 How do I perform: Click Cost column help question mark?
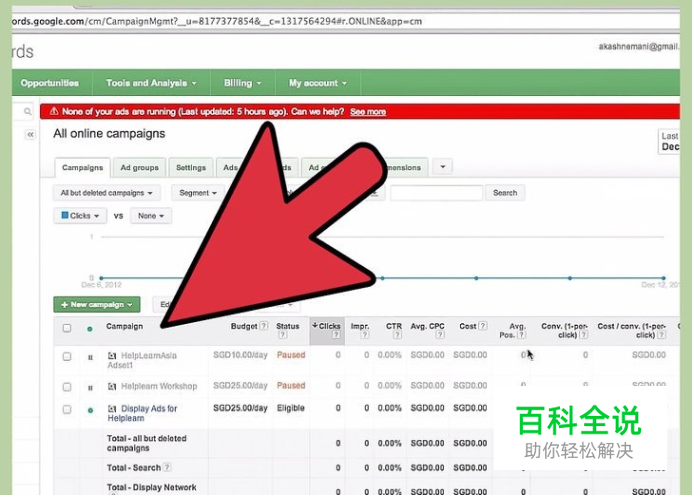pos(482,326)
